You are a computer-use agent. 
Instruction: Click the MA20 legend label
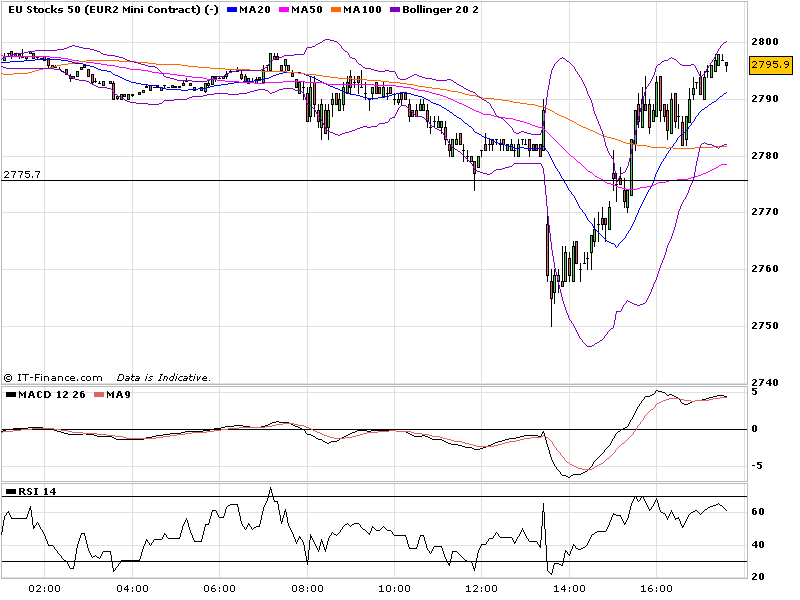click(x=255, y=10)
